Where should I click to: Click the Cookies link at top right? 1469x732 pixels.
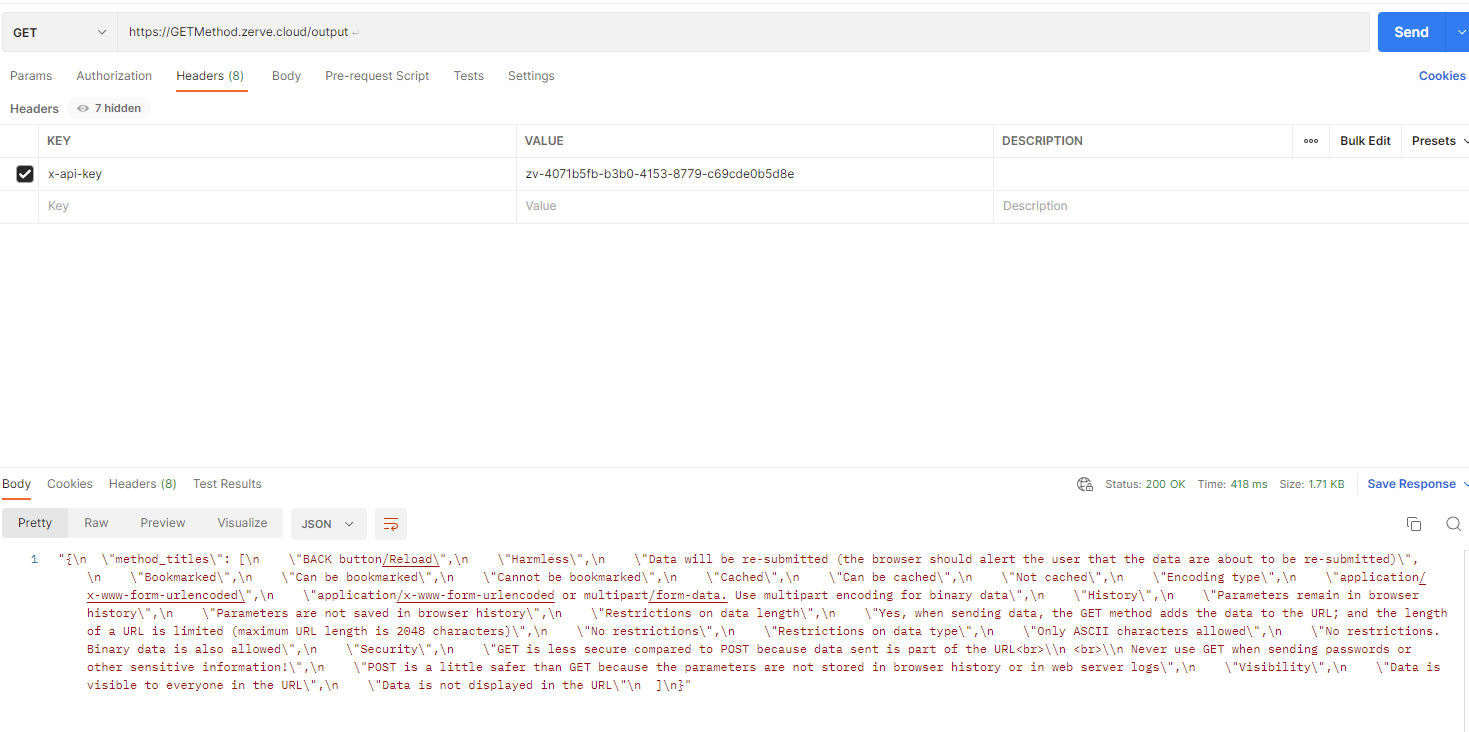[1441, 76]
